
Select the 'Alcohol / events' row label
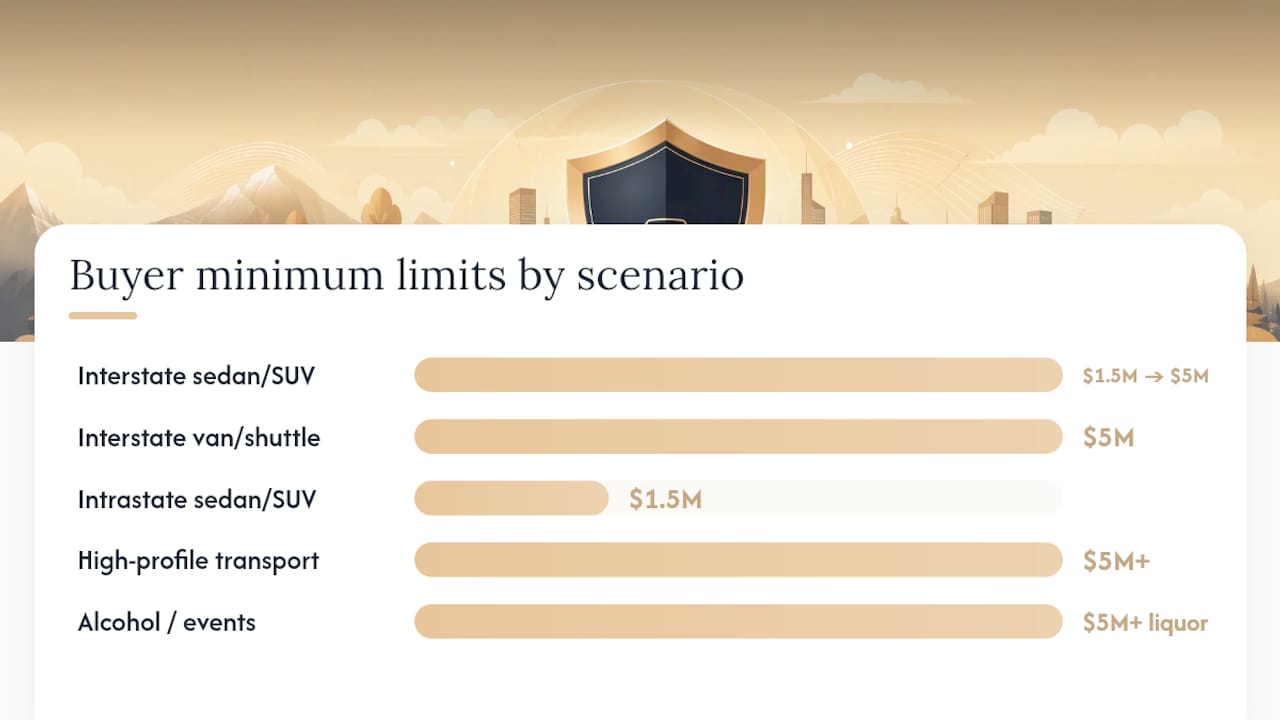pyautogui.click(x=167, y=622)
